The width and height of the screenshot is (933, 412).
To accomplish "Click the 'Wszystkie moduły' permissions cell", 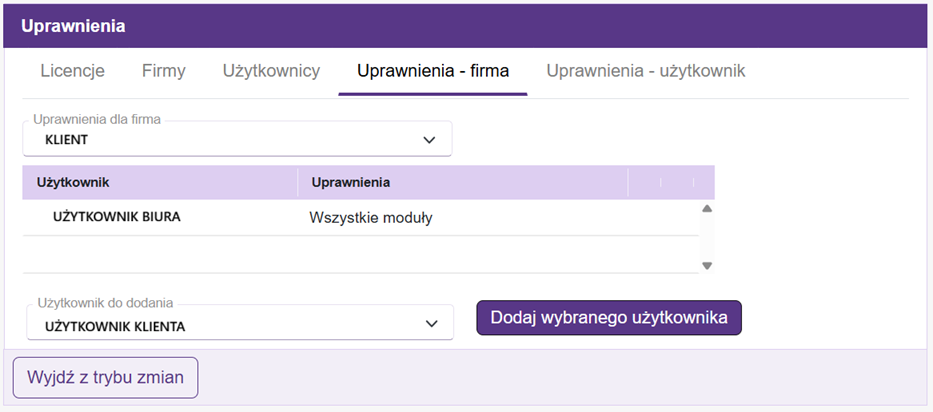I will click(x=371, y=218).
